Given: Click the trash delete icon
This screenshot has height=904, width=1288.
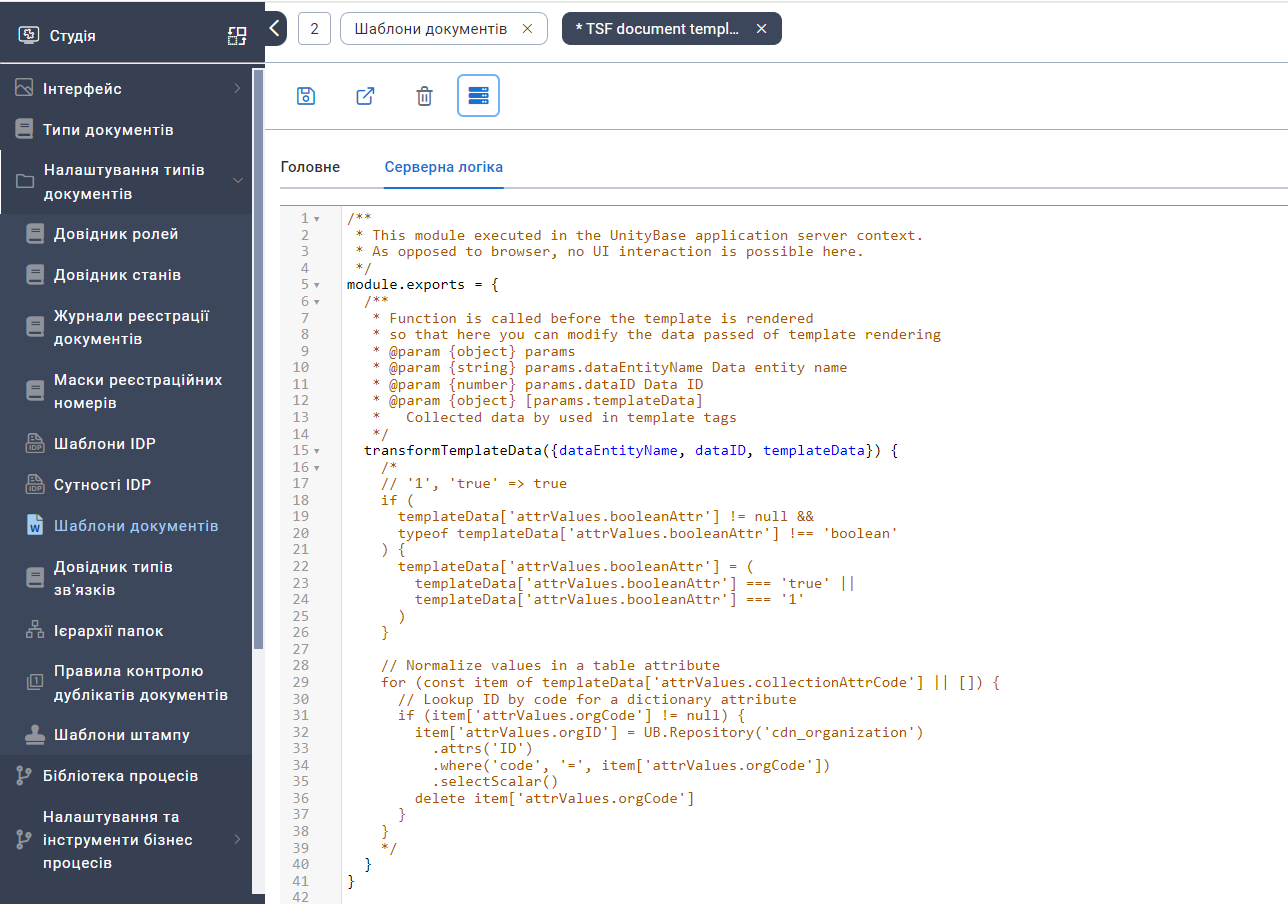Looking at the screenshot, I should [424, 96].
